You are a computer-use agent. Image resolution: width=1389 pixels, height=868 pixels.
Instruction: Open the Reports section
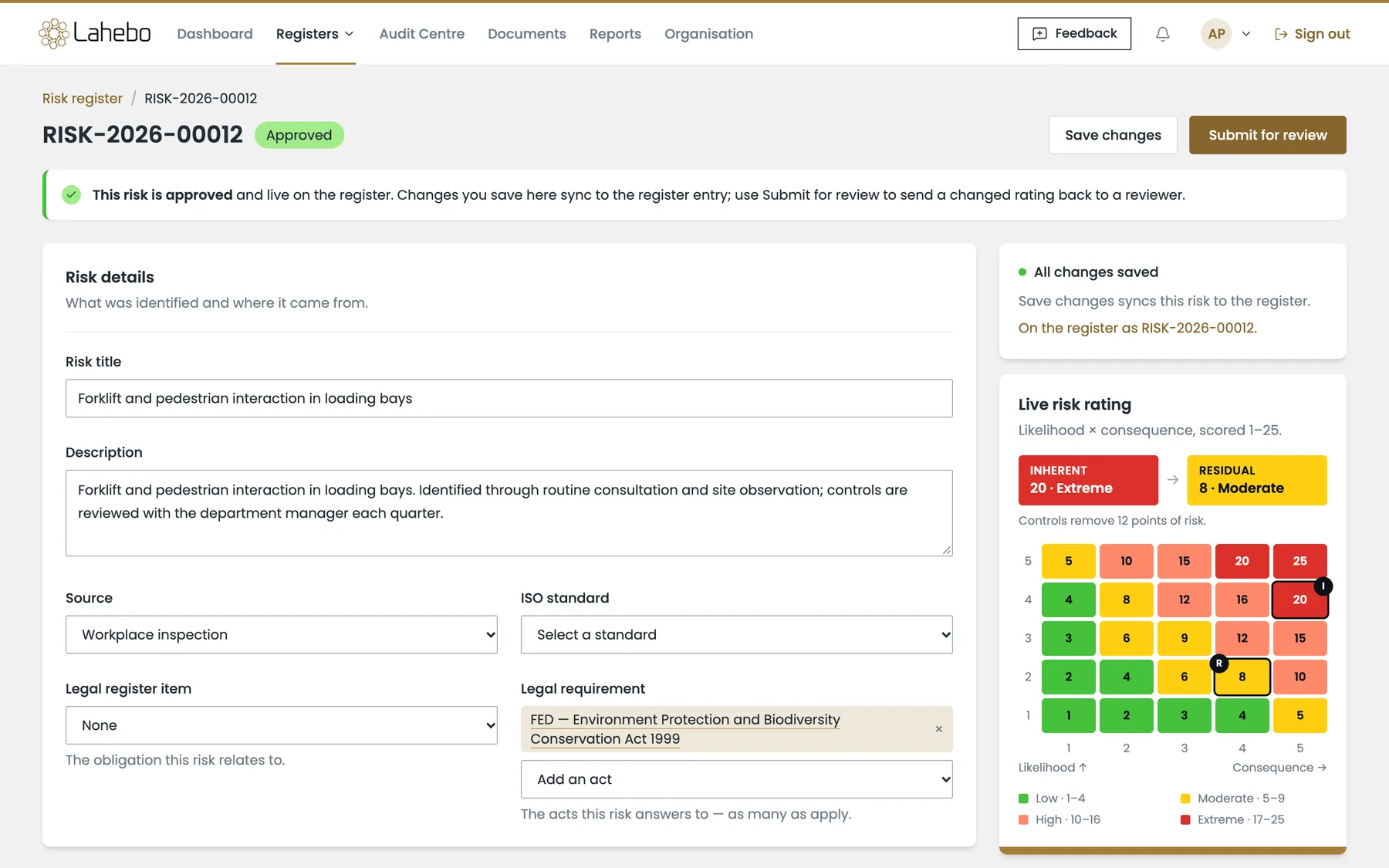615,34
